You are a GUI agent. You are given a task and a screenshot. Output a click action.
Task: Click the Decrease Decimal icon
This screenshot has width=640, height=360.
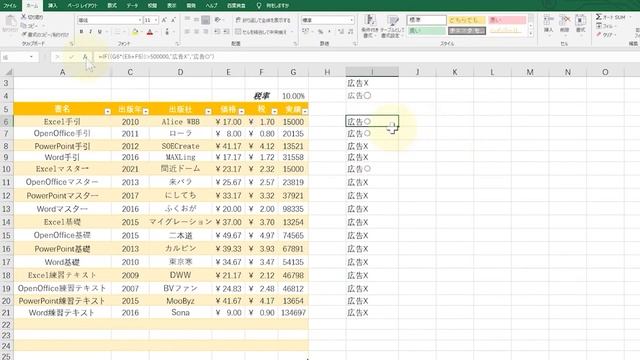point(351,31)
